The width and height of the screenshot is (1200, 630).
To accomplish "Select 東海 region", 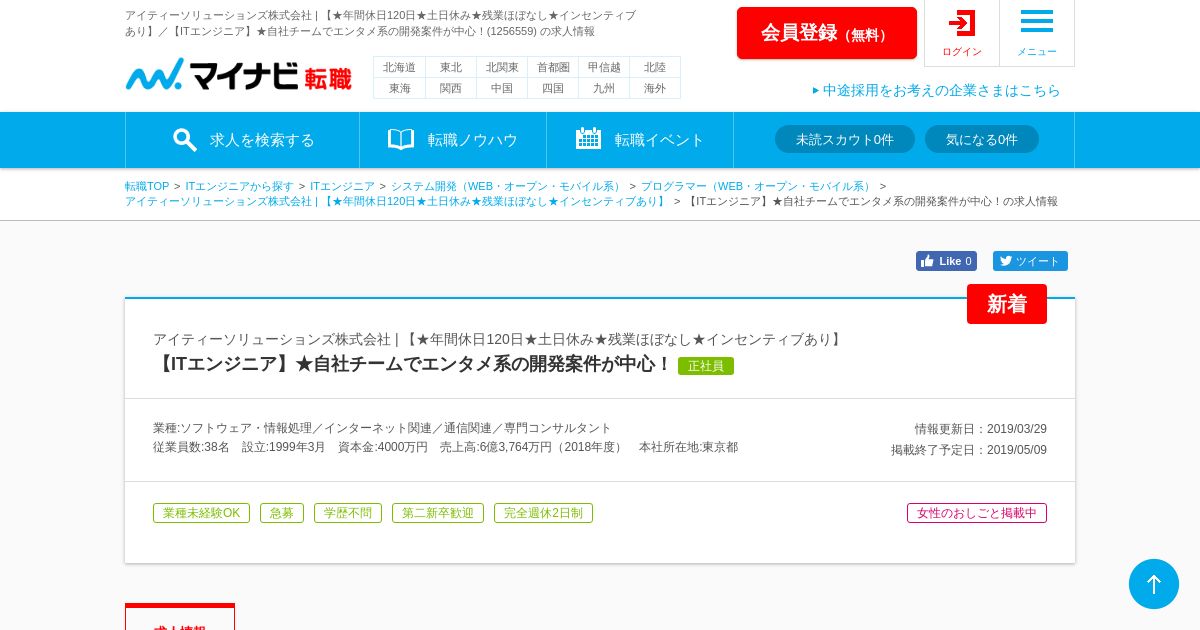I will pos(399,88).
